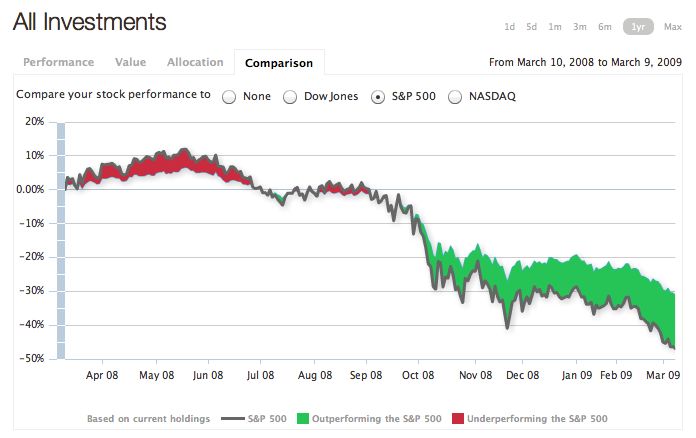Image resolution: width=696 pixels, height=438 pixels.
Task: Set time range to 1d
Action: (x=510, y=27)
